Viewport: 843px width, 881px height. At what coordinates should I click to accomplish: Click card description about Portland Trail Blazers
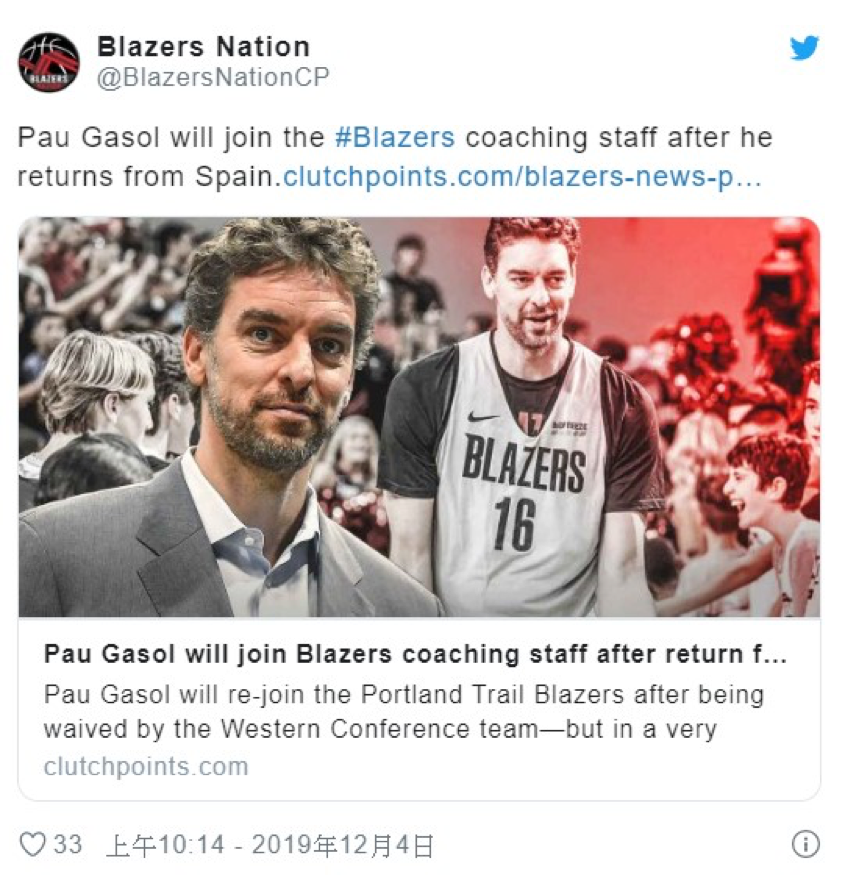pyautogui.click(x=404, y=712)
